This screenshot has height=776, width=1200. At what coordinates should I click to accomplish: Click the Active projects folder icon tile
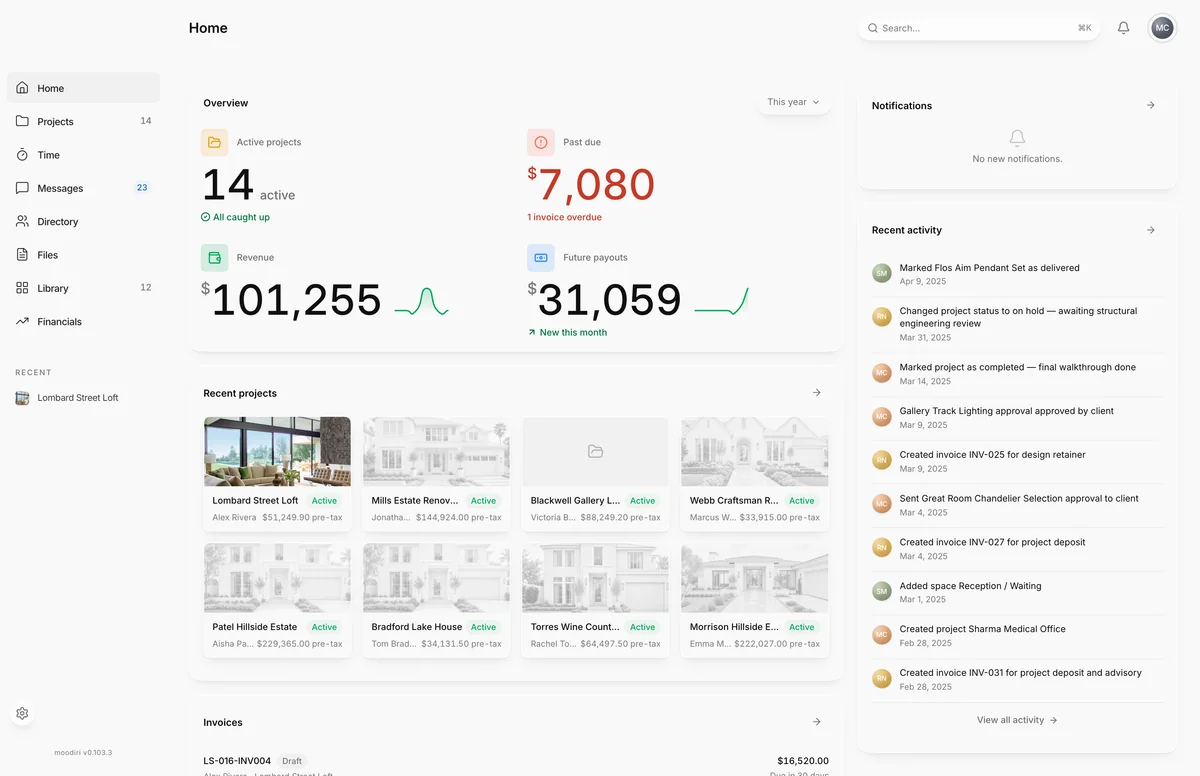pyautogui.click(x=214, y=142)
